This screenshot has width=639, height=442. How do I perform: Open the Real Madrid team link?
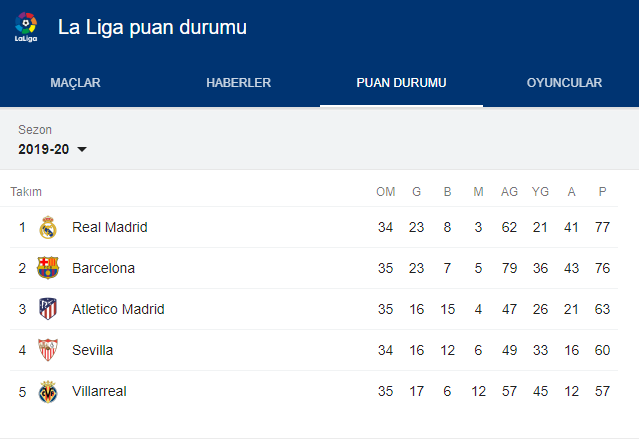[109, 227]
